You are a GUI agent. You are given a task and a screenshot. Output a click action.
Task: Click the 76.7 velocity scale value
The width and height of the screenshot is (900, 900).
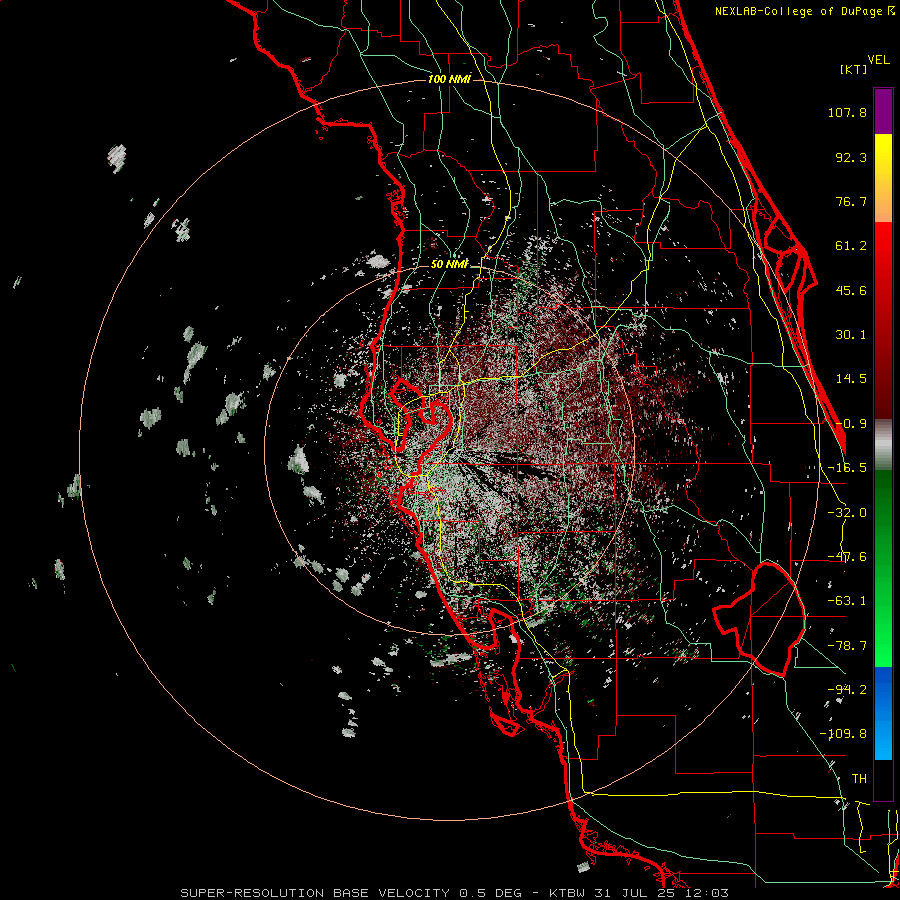(851, 201)
